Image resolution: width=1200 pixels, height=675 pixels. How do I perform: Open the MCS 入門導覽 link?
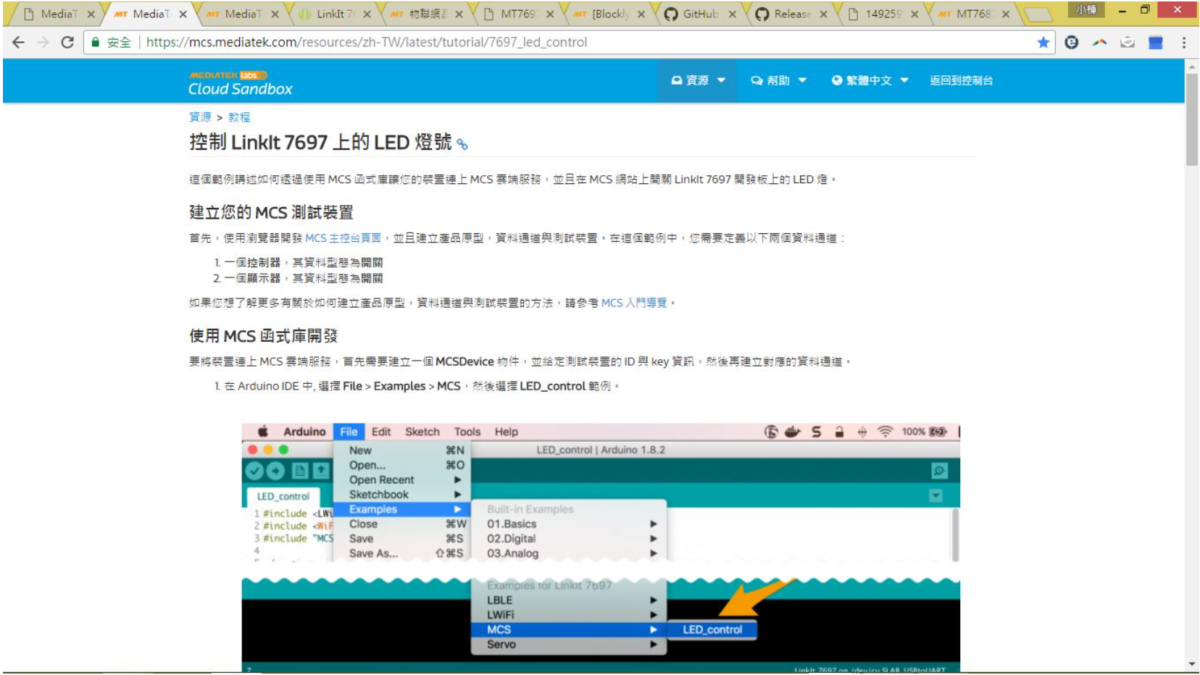click(x=634, y=302)
